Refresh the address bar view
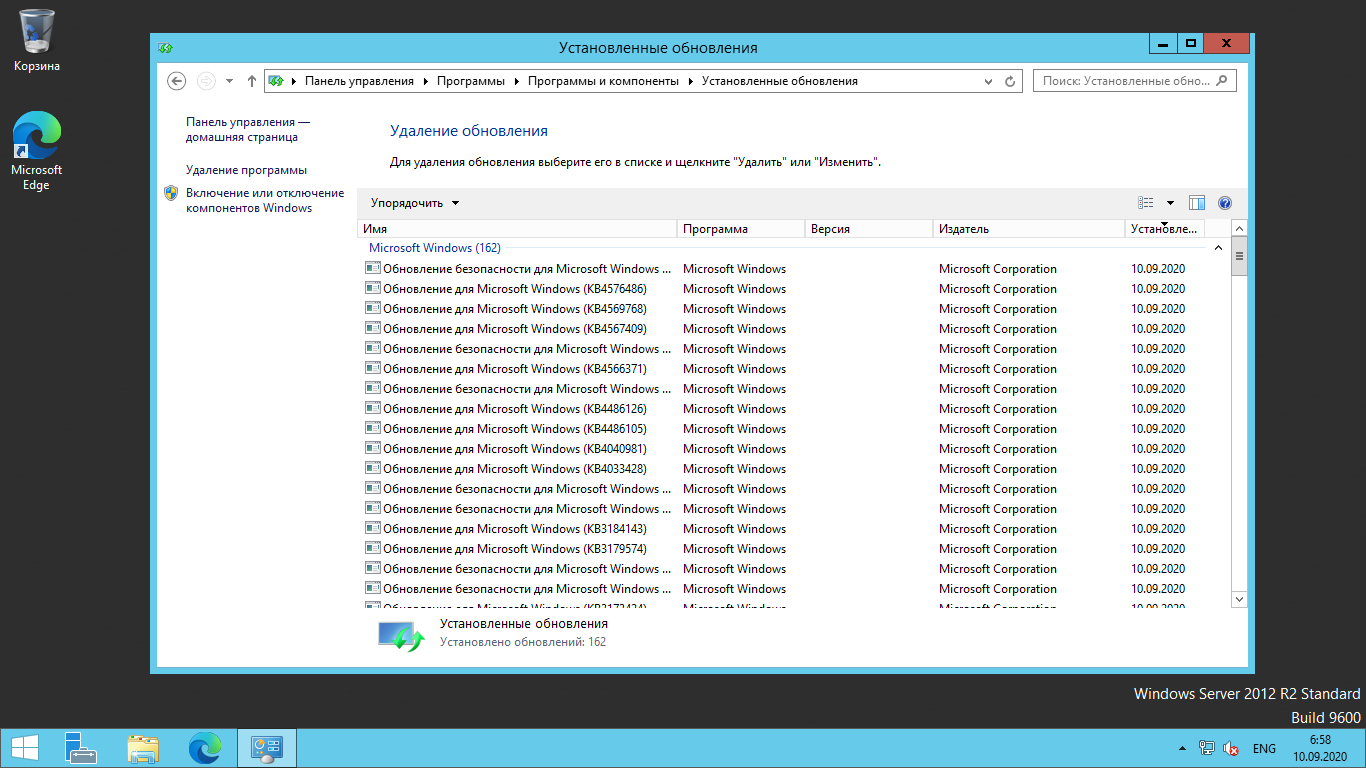The width and height of the screenshot is (1366, 768). click(x=1010, y=81)
